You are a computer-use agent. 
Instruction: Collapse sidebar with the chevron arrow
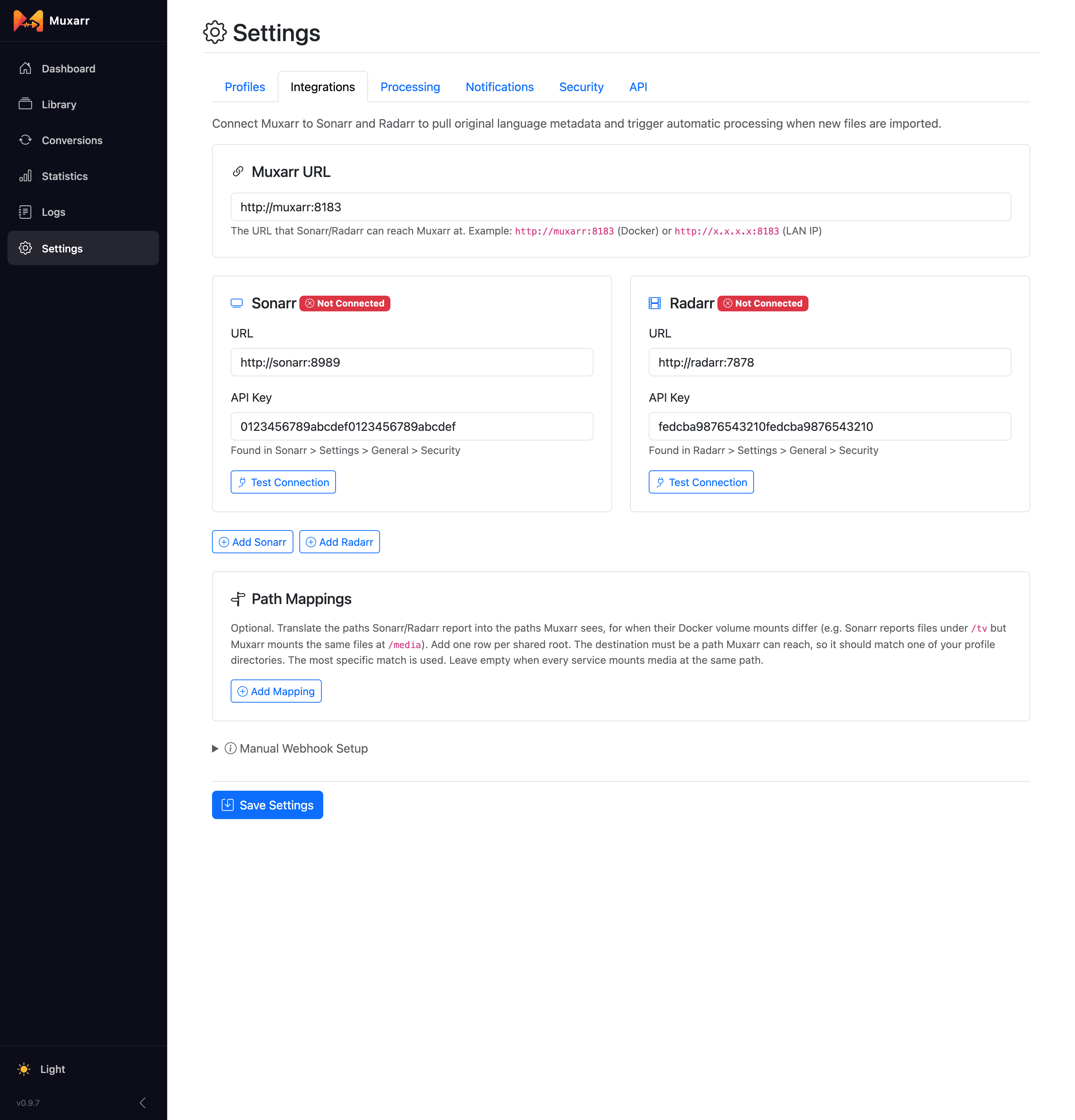[x=143, y=1103]
